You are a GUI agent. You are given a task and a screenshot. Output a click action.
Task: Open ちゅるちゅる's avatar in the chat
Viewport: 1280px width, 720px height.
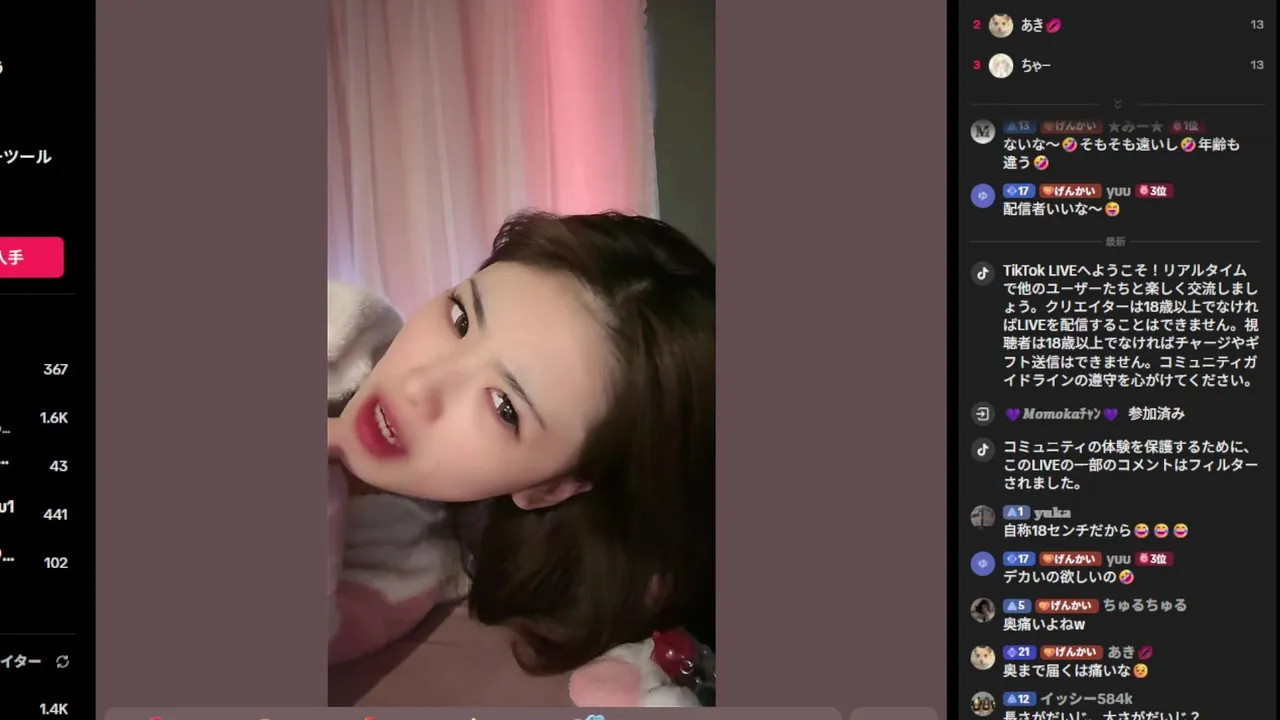coord(983,609)
